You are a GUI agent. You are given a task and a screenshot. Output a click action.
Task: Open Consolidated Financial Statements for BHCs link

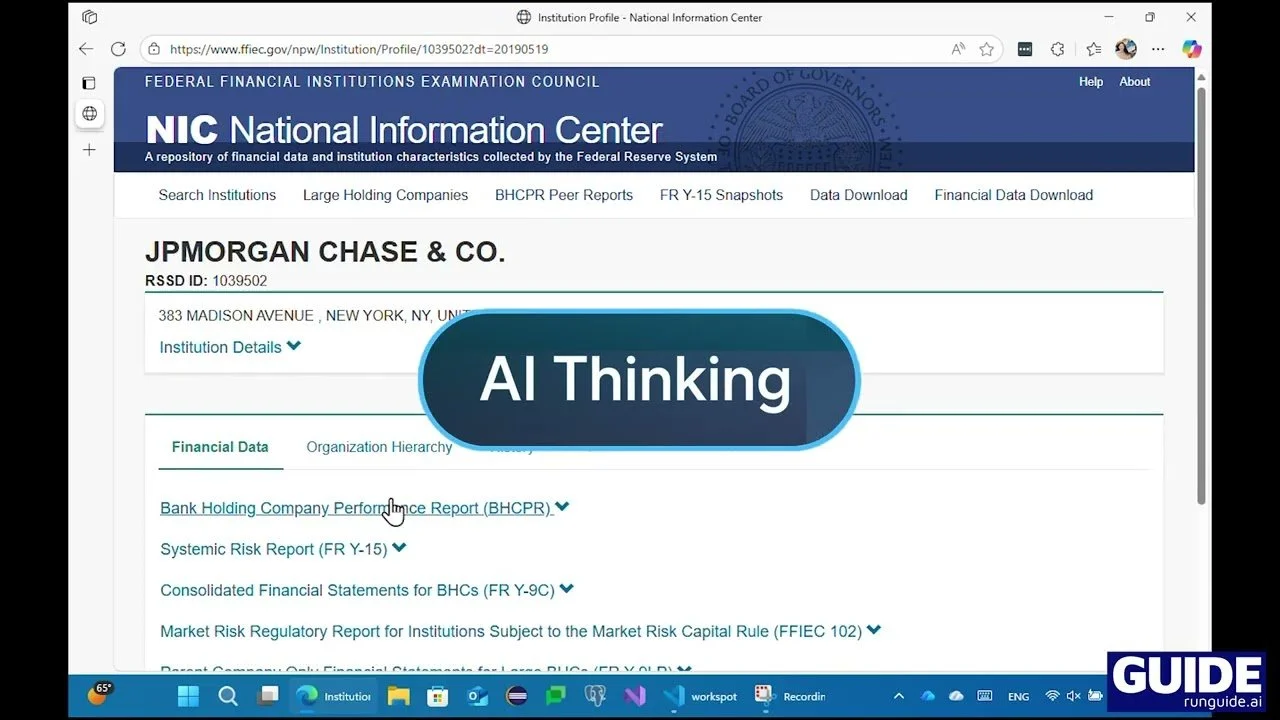coord(357,591)
